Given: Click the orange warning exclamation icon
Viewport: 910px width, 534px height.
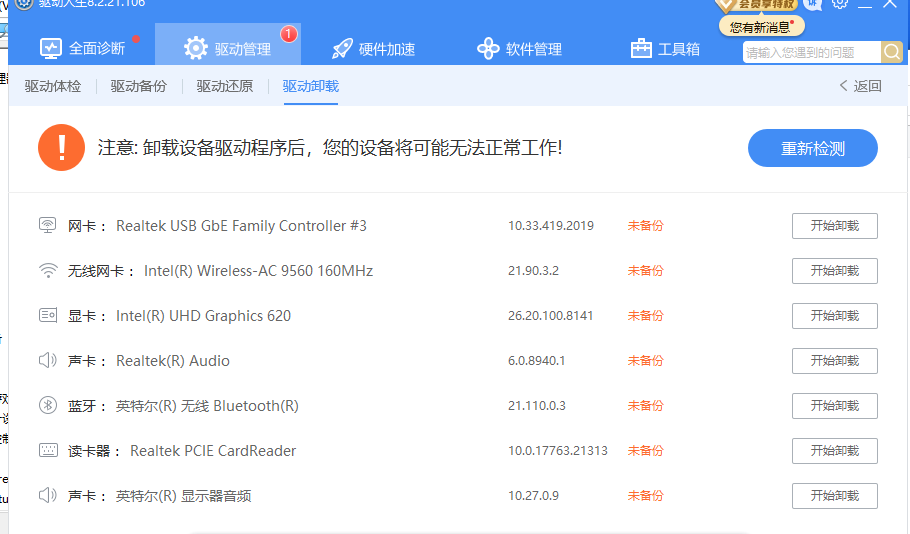Looking at the screenshot, I should coord(62,147).
